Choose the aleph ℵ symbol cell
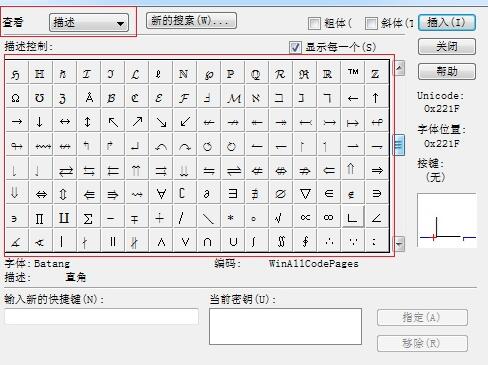This screenshot has width=488, height=365. tap(256, 97)
